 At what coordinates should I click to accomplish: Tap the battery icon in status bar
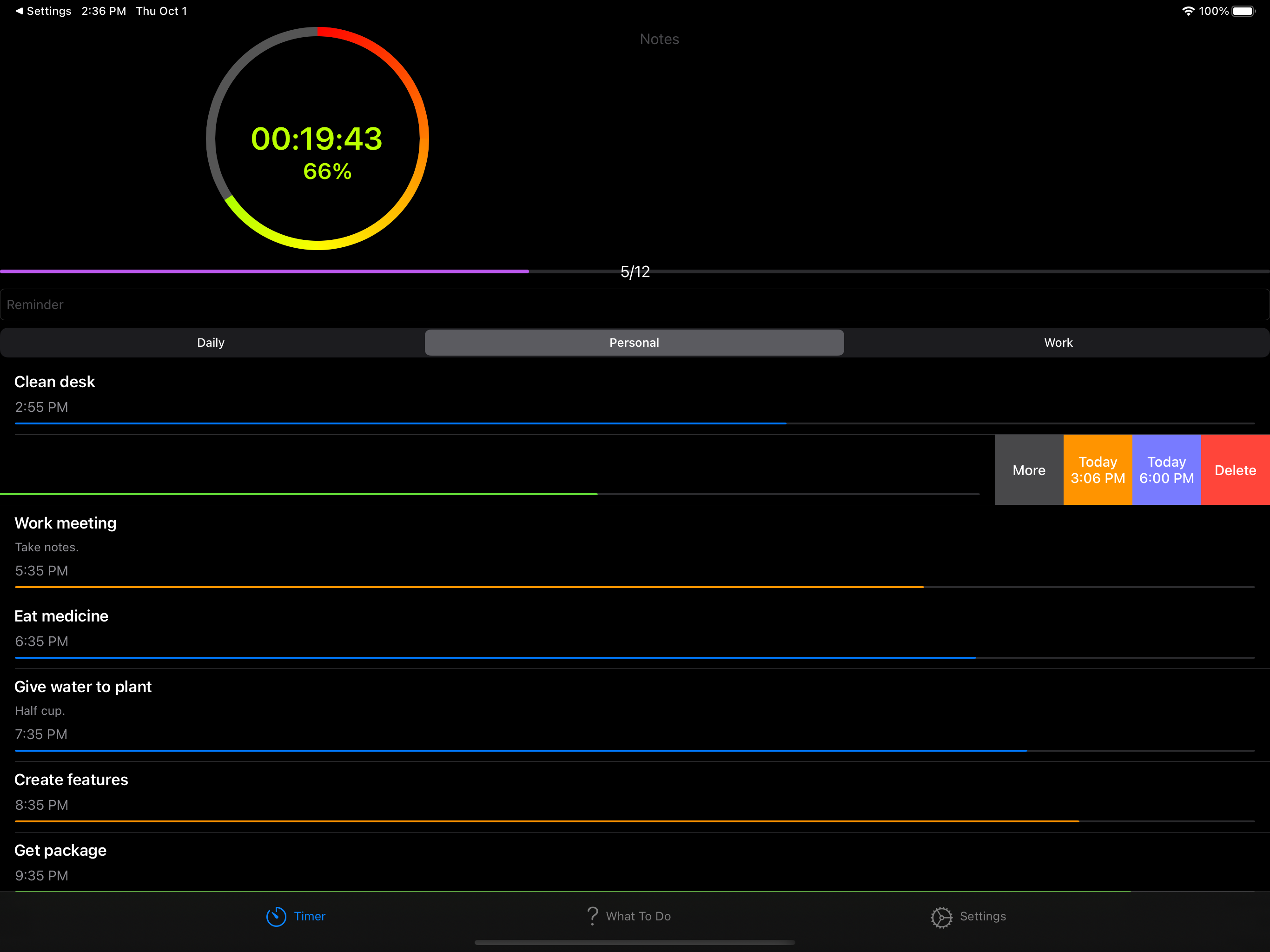click(x=1243, y=11)
